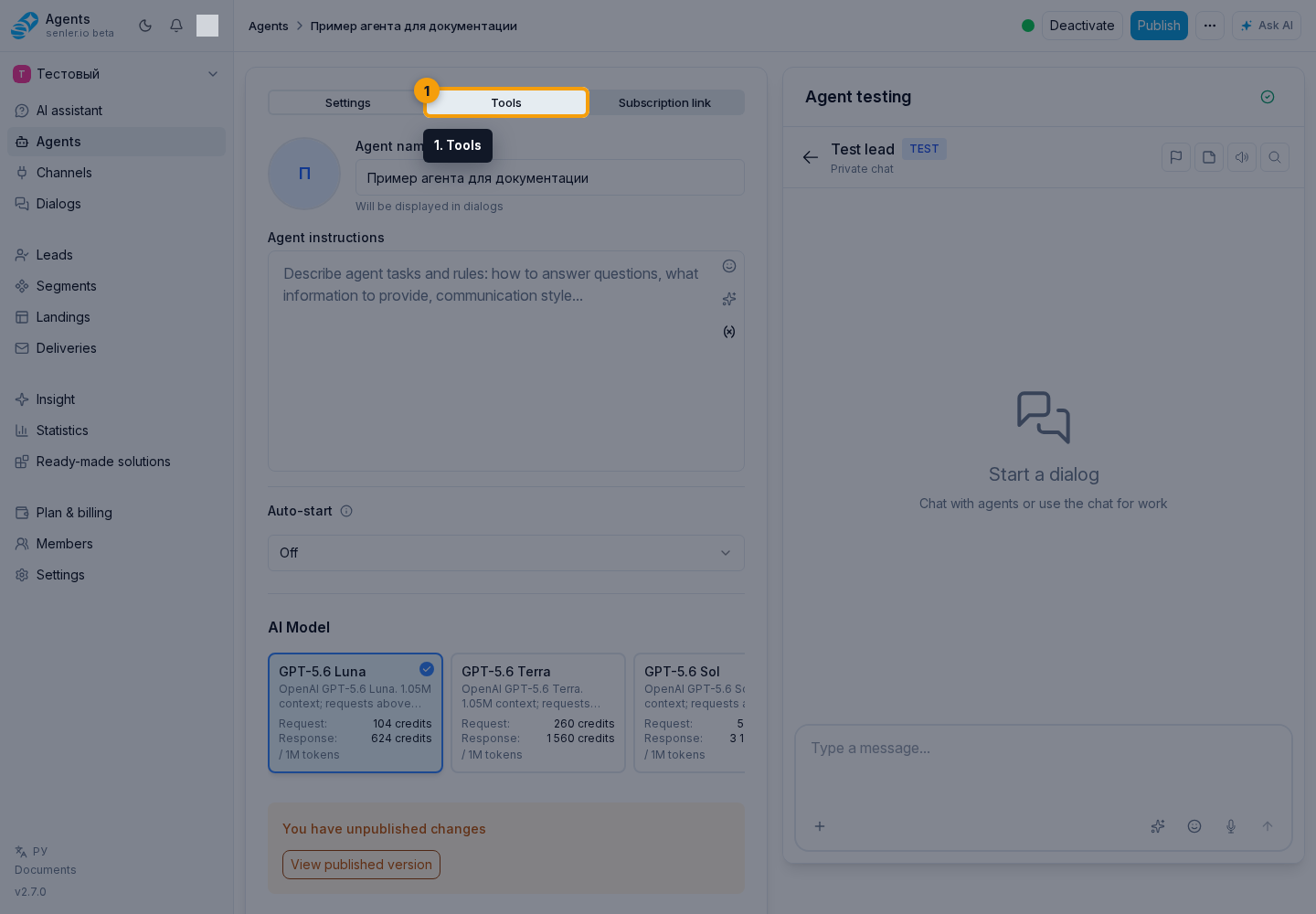The width and height of the screenshot is (1316, 914).
Task: Open Dialogs in sidebar
Action: coord(116,204)
